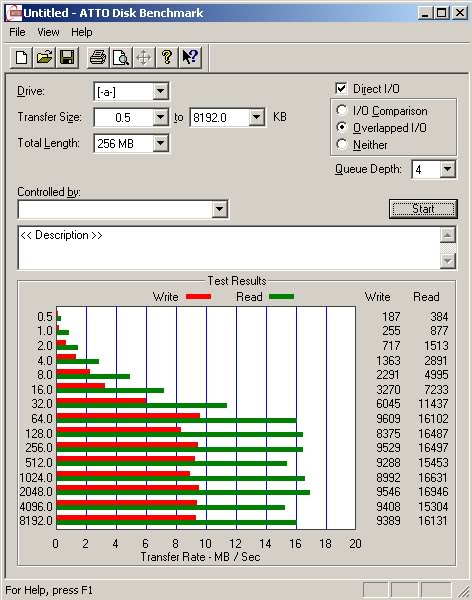This screenshot has width=472, height=600.
Task: Click the read value 16131 in last row
Action: tap(433, 521)
